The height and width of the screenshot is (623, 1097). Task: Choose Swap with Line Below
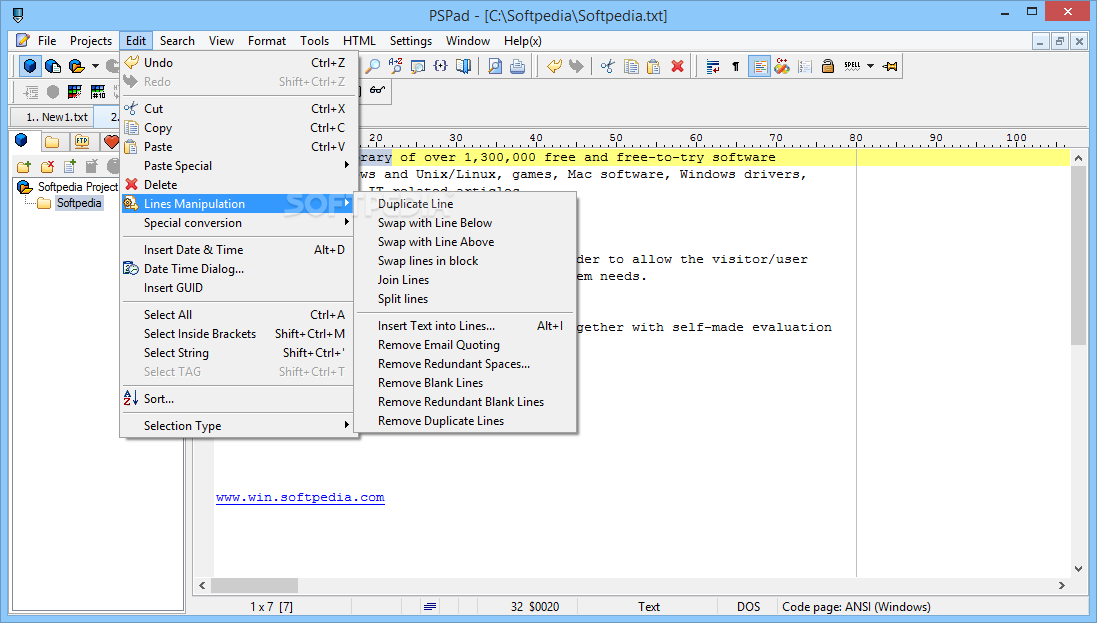click(465, 223)
